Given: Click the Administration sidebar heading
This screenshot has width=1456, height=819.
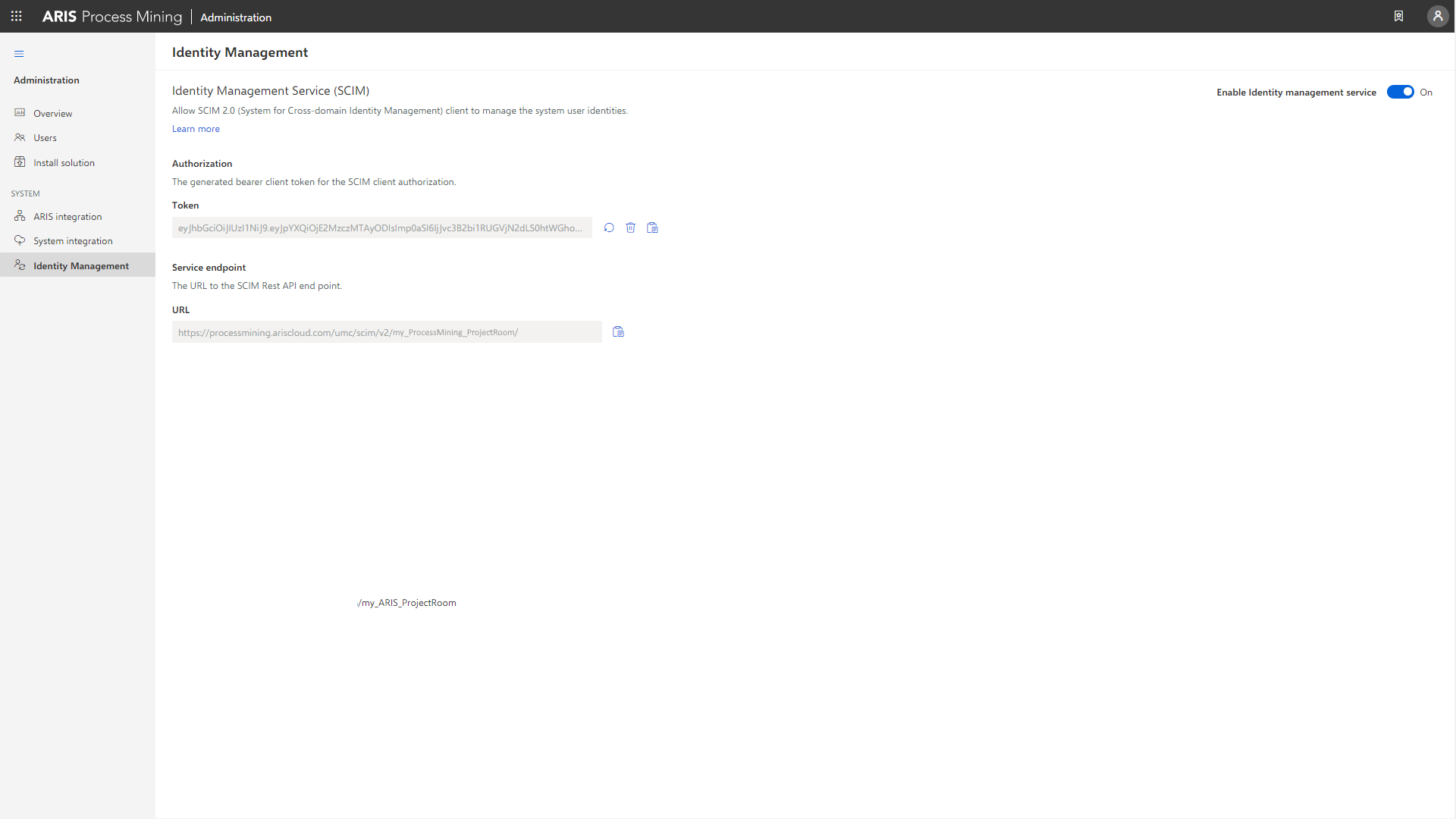Looking at the screenshot, I should click(x=46, y=80).
